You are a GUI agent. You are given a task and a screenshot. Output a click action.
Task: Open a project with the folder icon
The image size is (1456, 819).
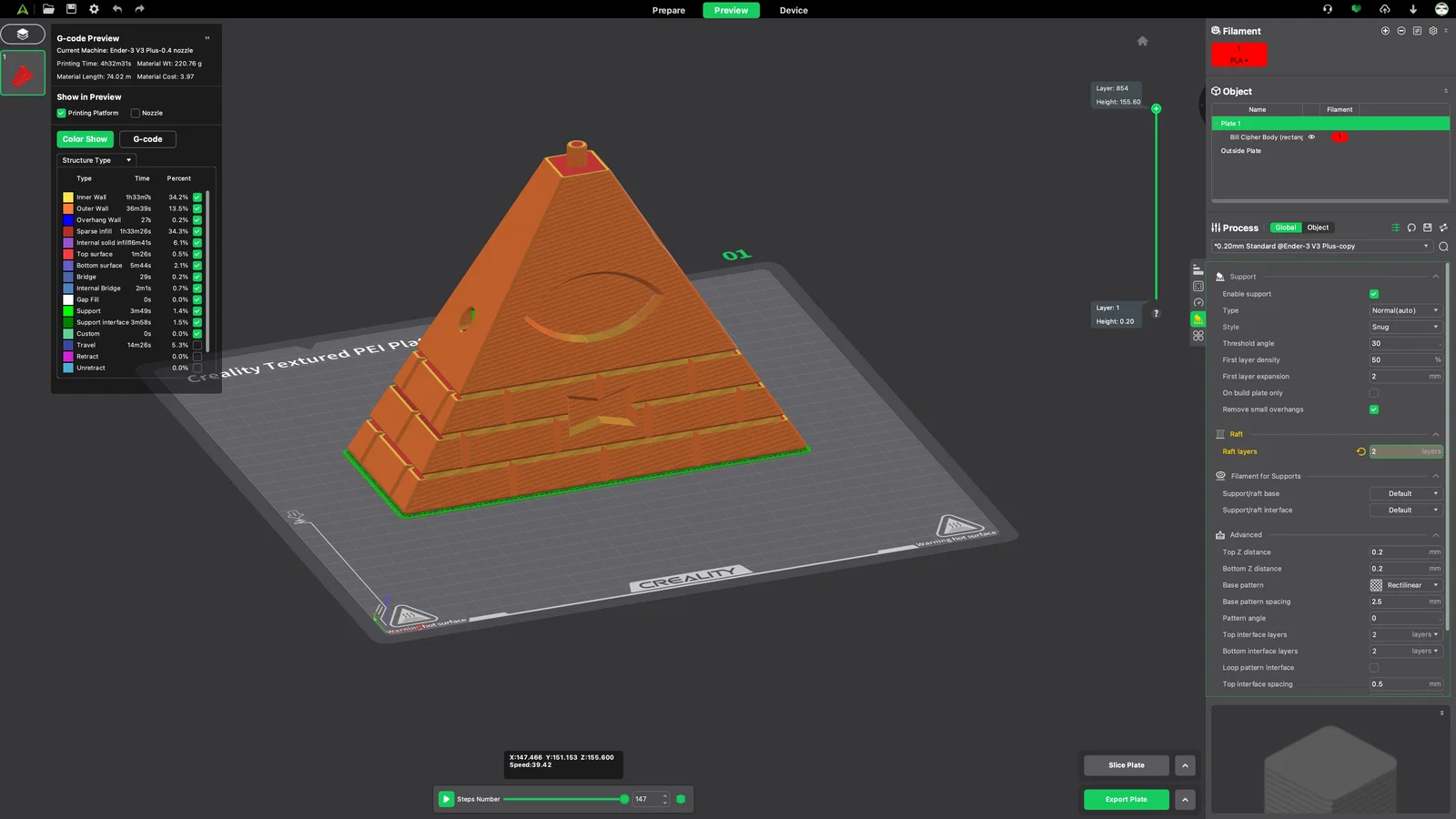tap(48, 9)
